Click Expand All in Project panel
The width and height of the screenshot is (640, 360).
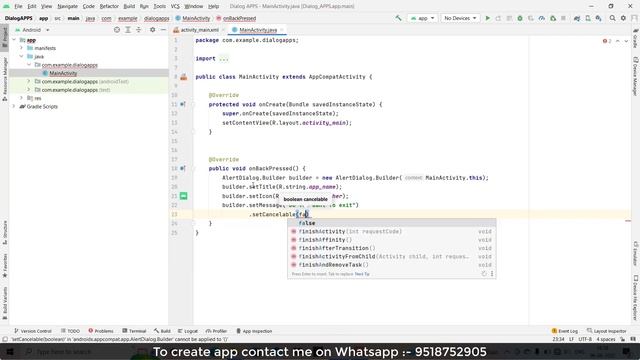click(128, 30)
